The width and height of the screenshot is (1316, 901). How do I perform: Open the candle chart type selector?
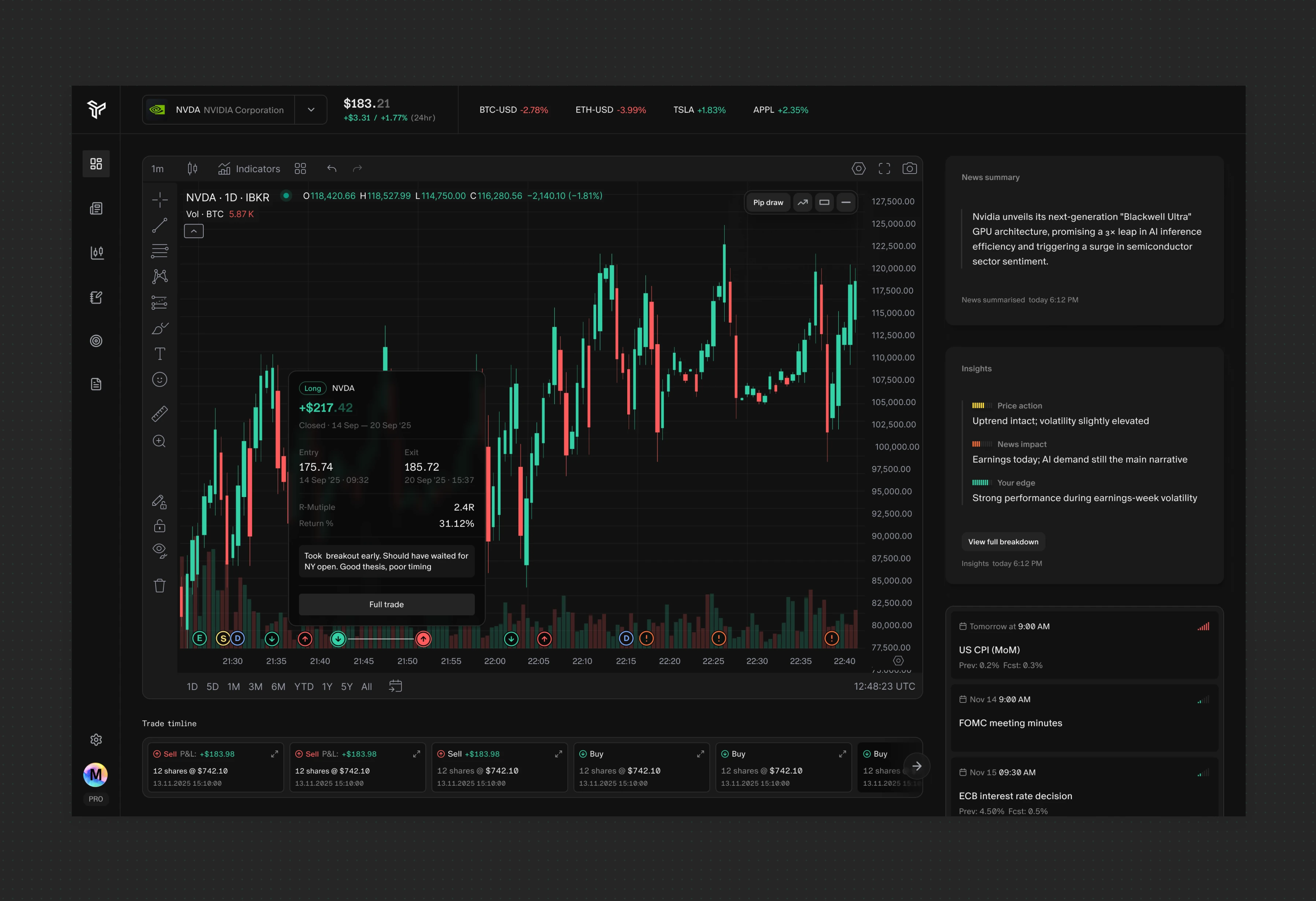pos(193,168)
